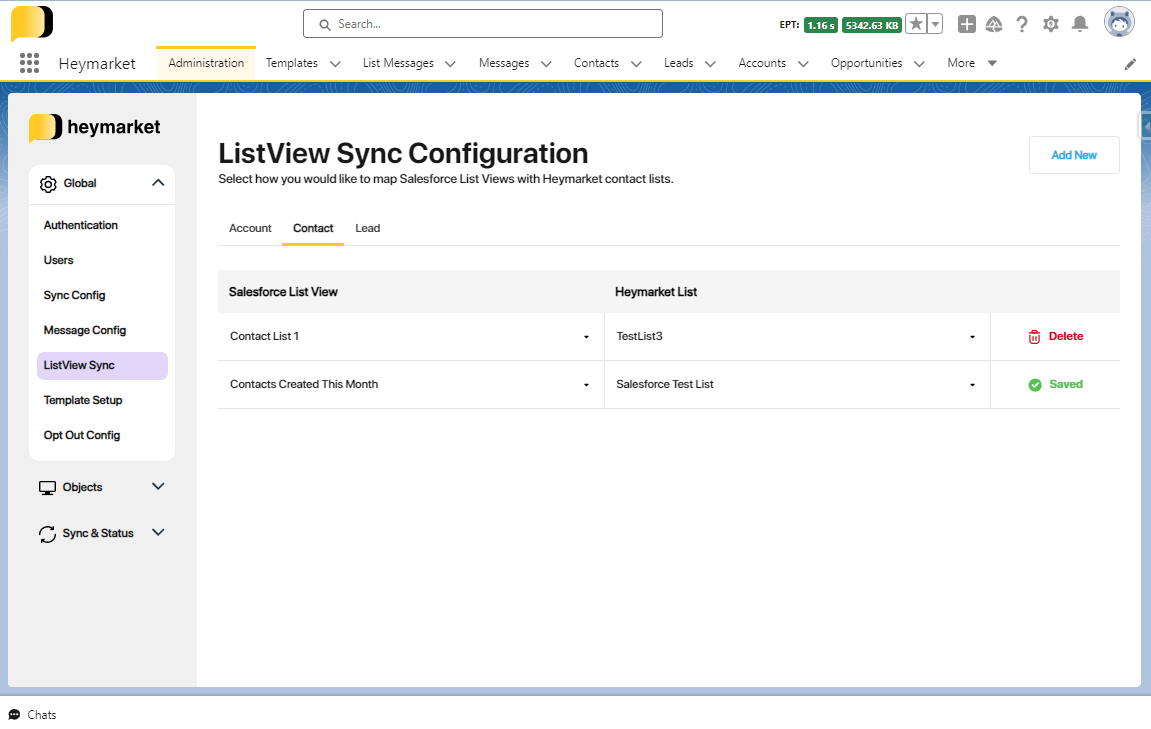Open the Trailhead guidance icon

(994, 24)
